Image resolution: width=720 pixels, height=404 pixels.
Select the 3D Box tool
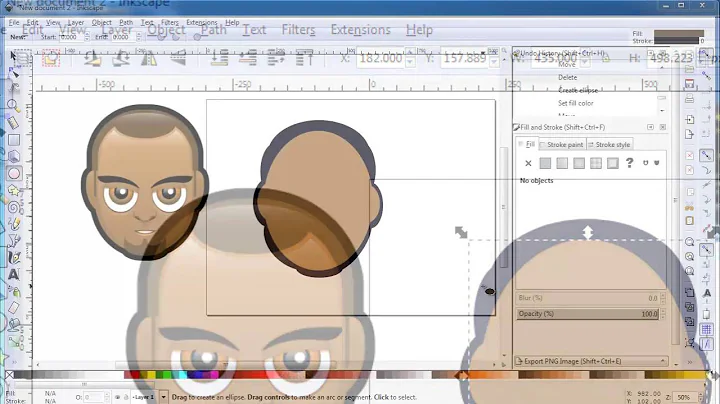click(14, 157)
